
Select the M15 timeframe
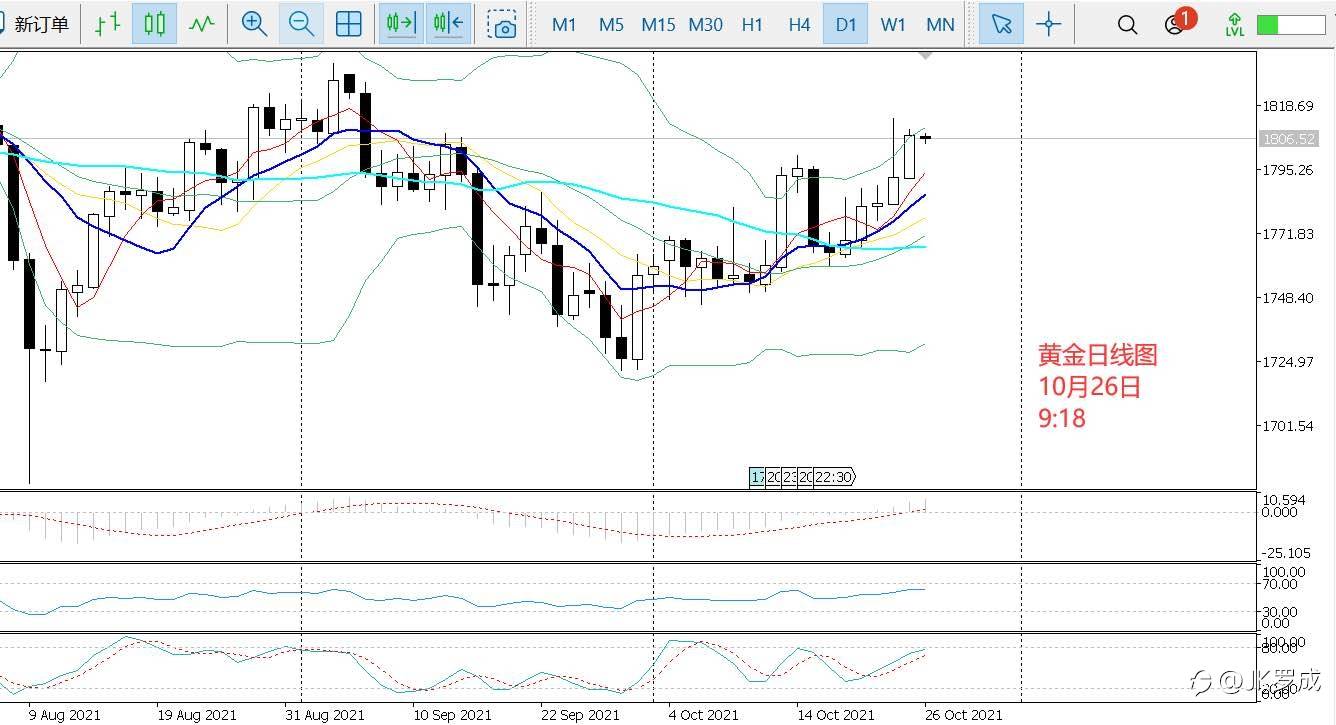[x=658, y=25]
